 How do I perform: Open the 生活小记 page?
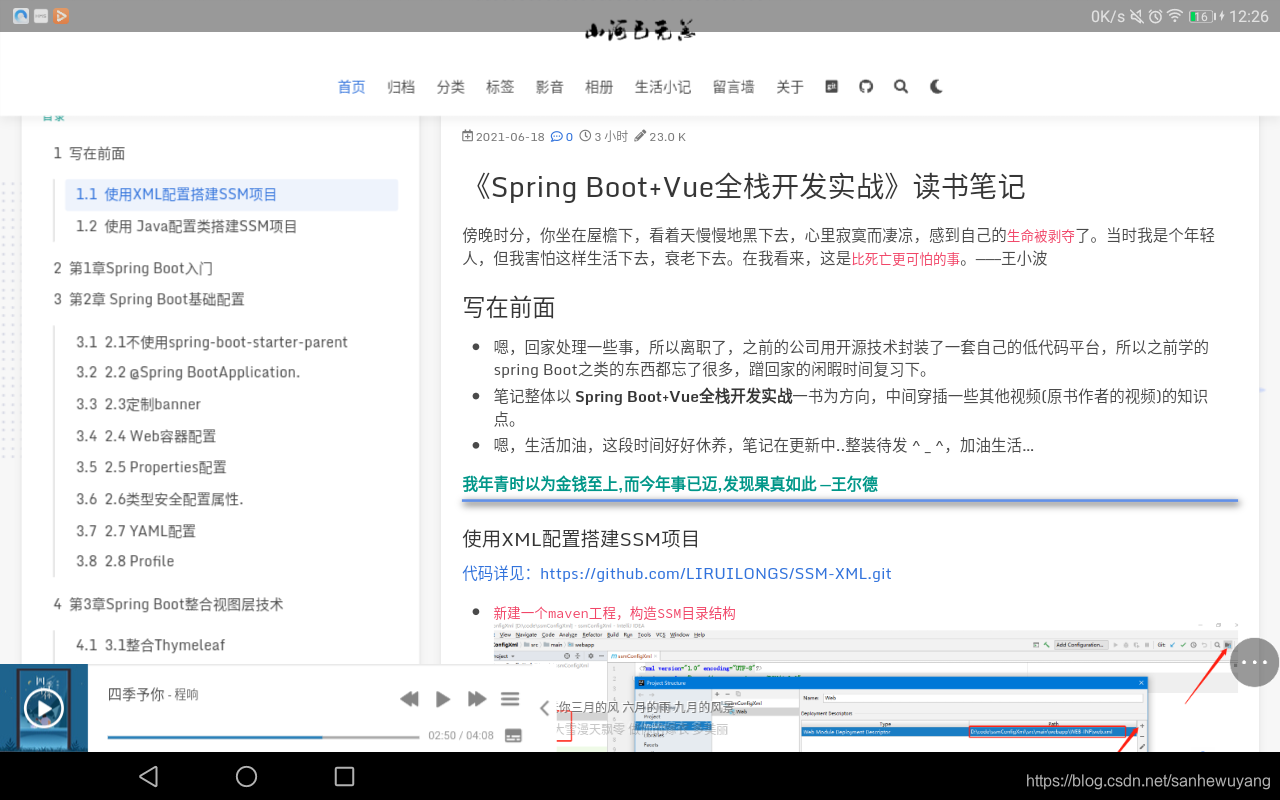tap(663, 87)
